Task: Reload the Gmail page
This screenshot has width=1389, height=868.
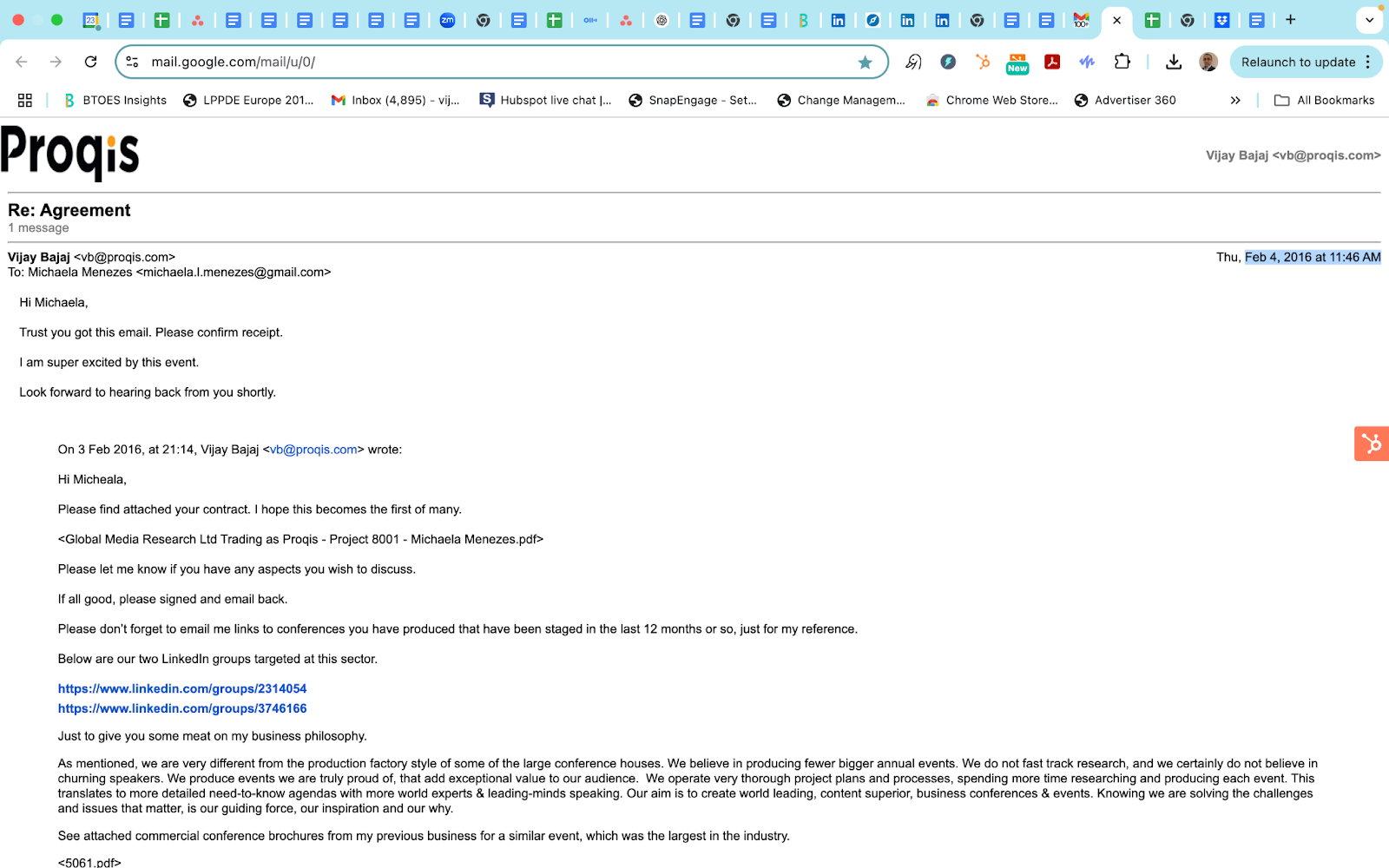Action: point(90,62)
